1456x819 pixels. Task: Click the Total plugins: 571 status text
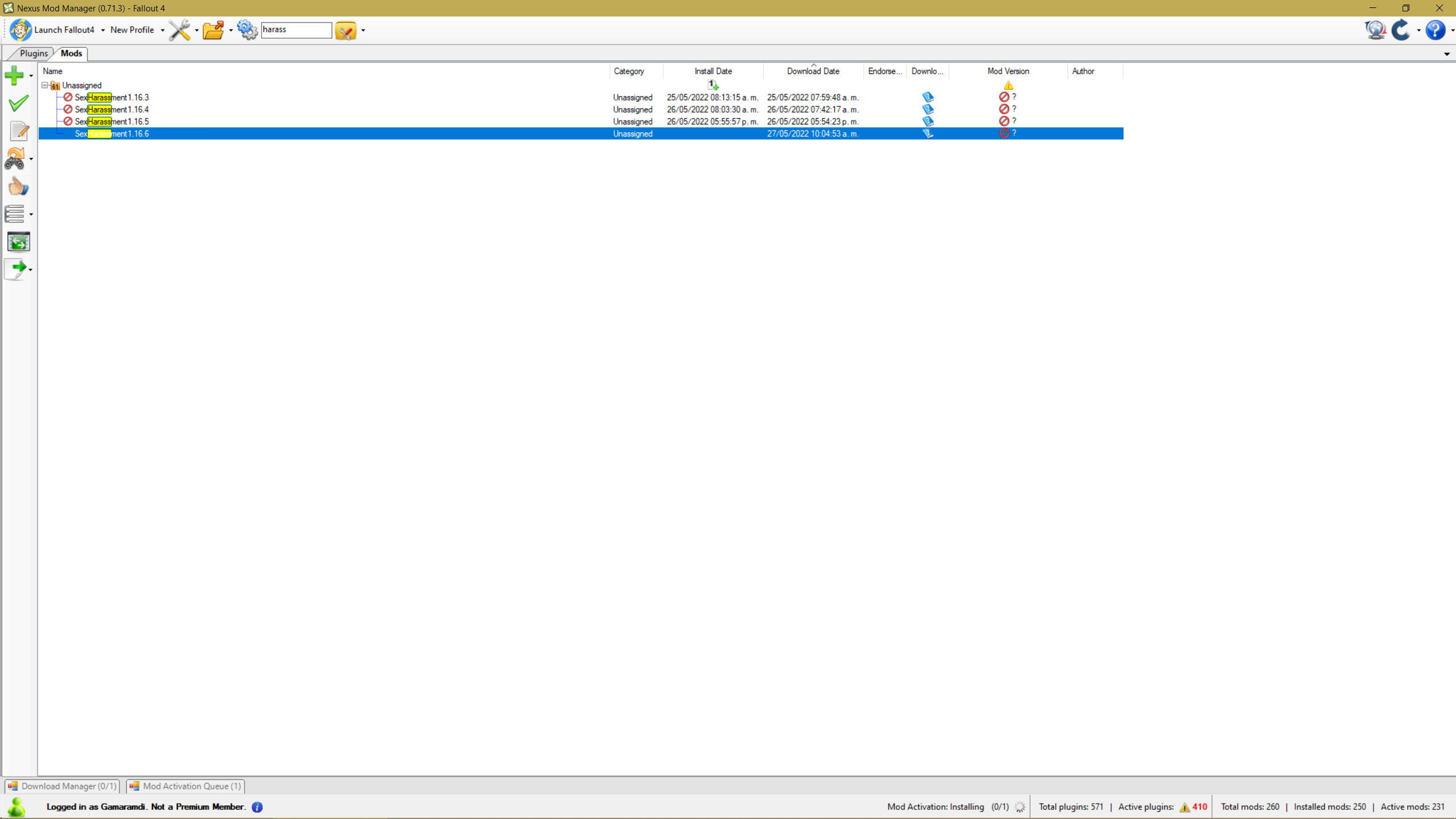click(x=1071, y=807)
